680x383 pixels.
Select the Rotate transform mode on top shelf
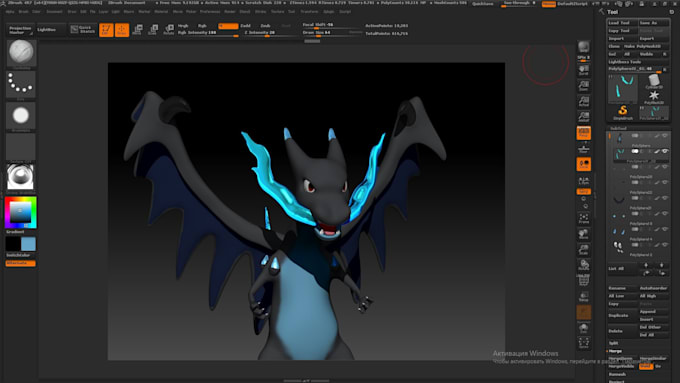(169, 30)
